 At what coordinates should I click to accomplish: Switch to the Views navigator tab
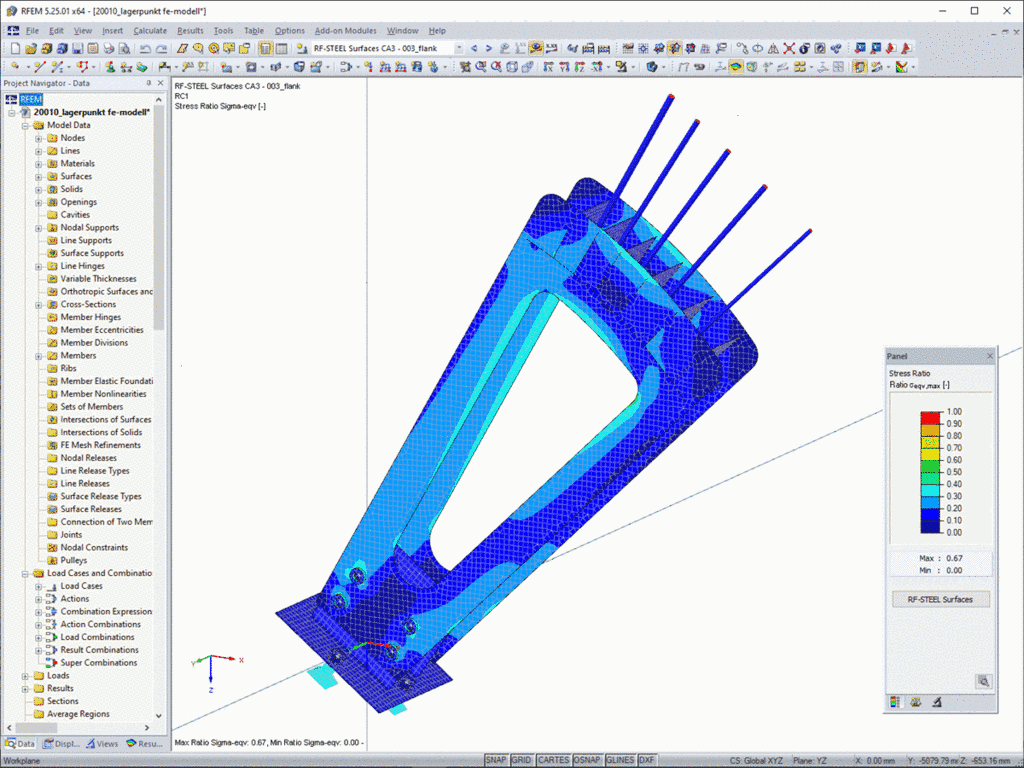(x=102, y=744)
